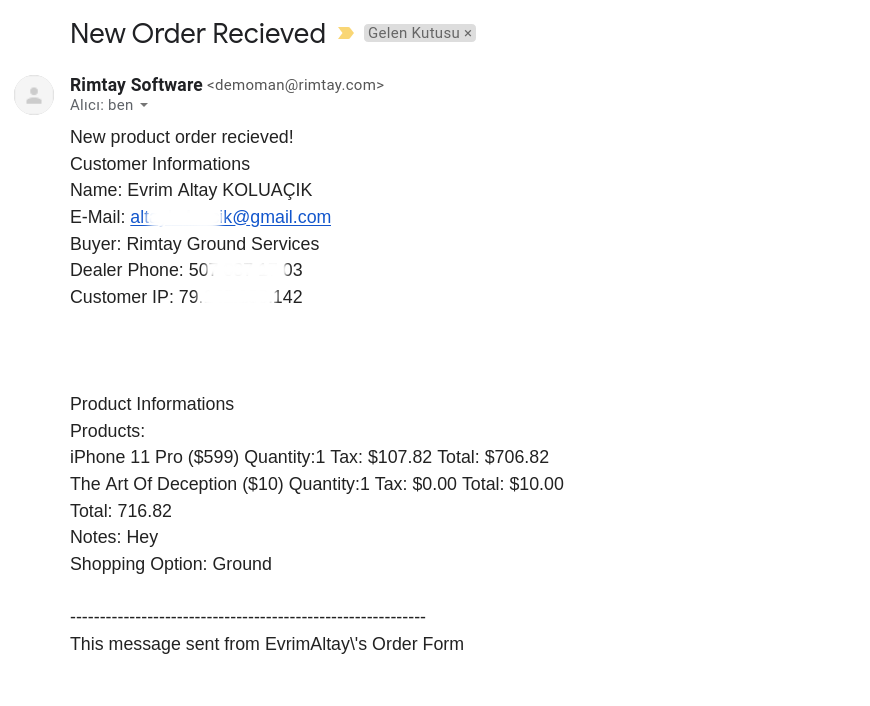
Task: Click The Art Of Deception order line
Action: coord(316,484)
